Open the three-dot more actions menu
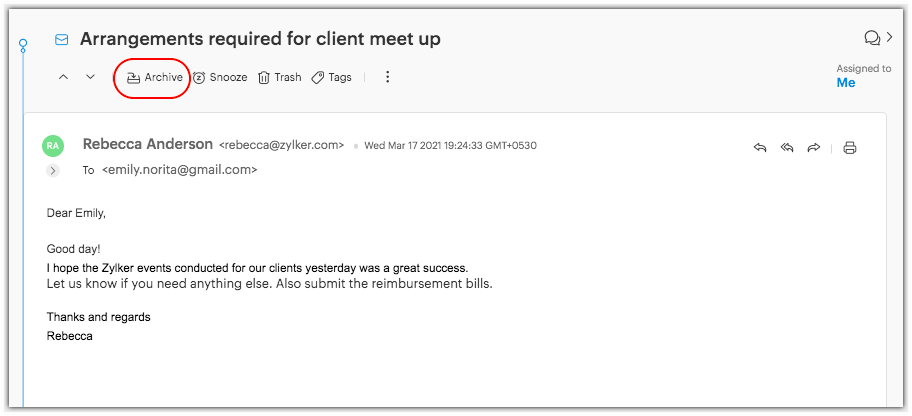912x416 pixels. 388,77
